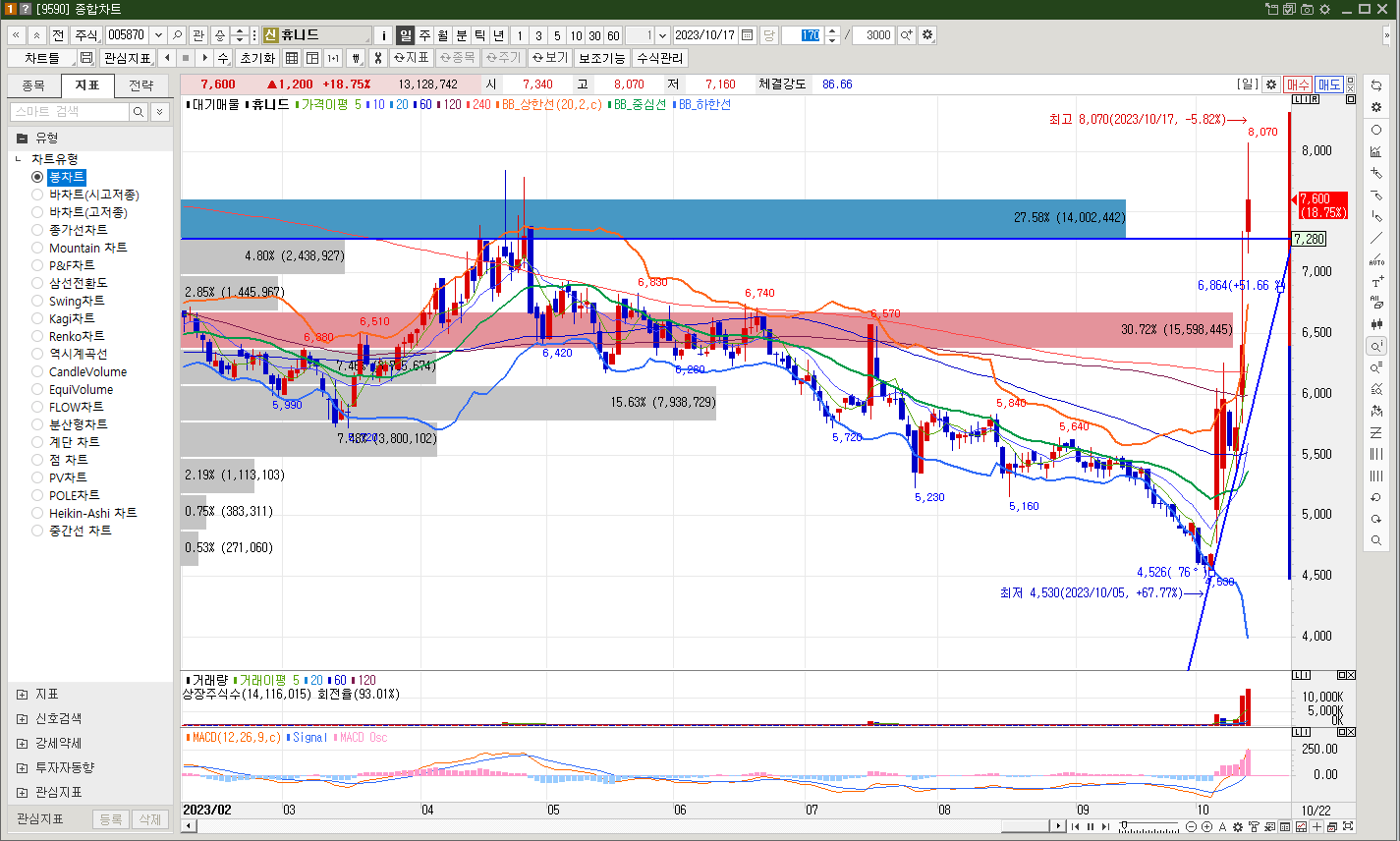Switch to the 전략 tab
The image size is (1400, 841).
(141, 85)
